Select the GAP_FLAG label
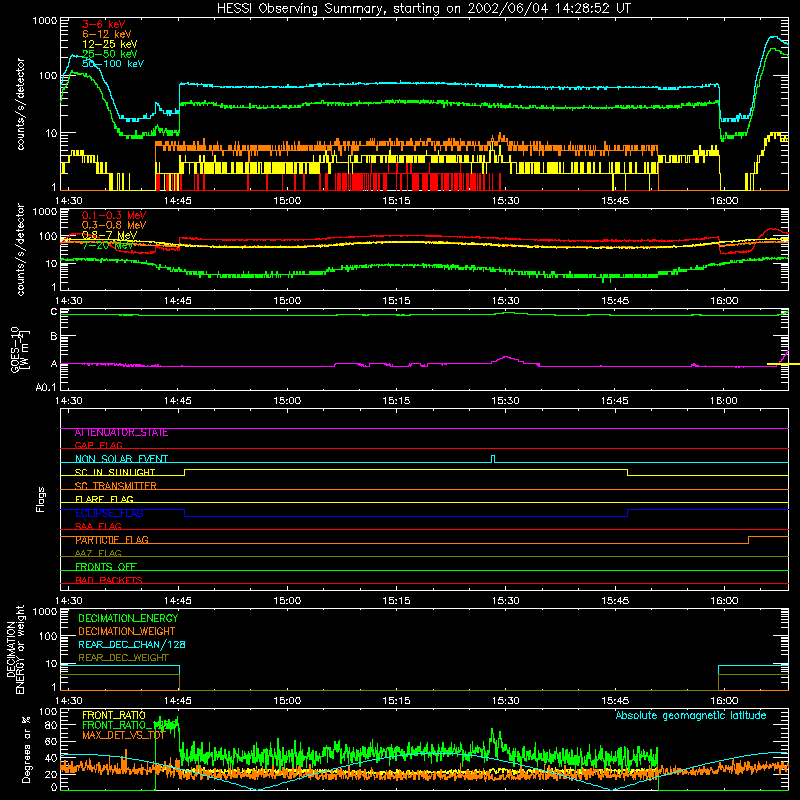800x800 pixels. click(98, 445)
